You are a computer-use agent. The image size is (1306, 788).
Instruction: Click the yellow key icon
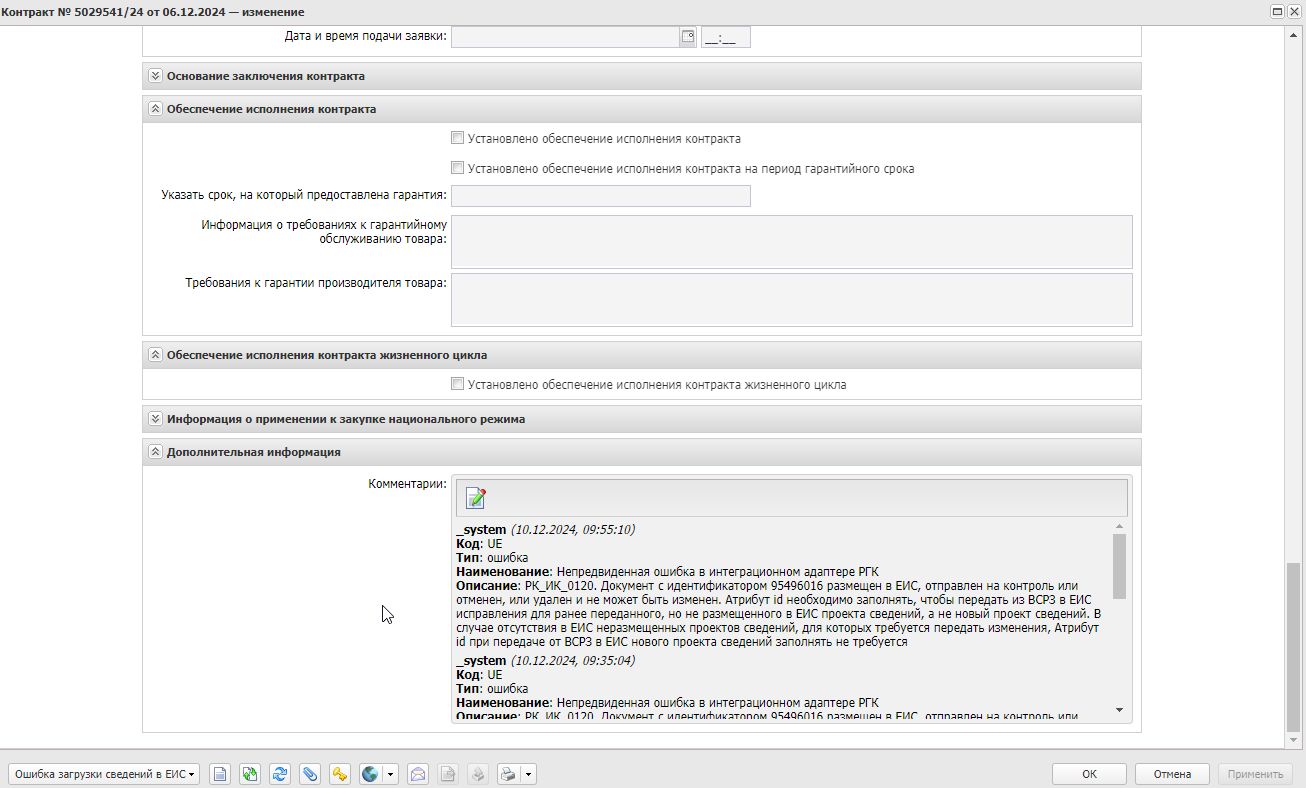[x=340, y=774]
